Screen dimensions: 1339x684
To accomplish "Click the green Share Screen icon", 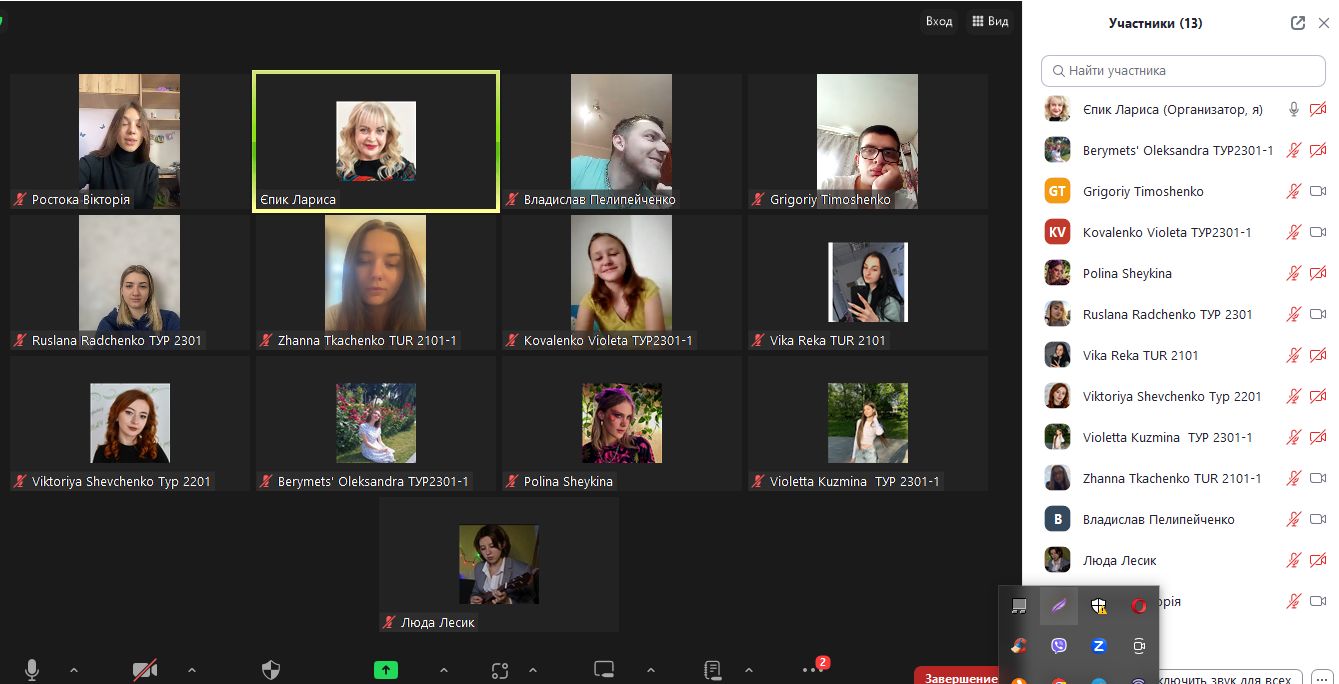I will click(x=385, y=670).
